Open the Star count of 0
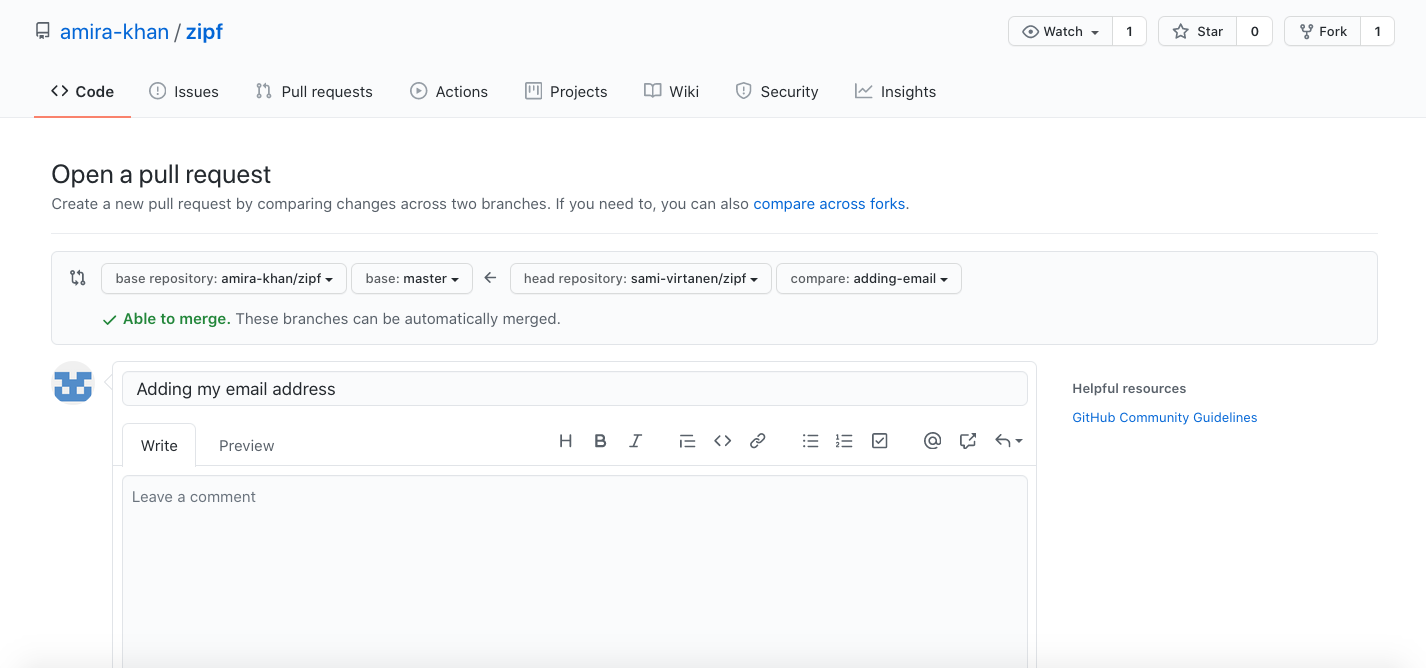The image size is (1426, 668). click(1254, 31)
